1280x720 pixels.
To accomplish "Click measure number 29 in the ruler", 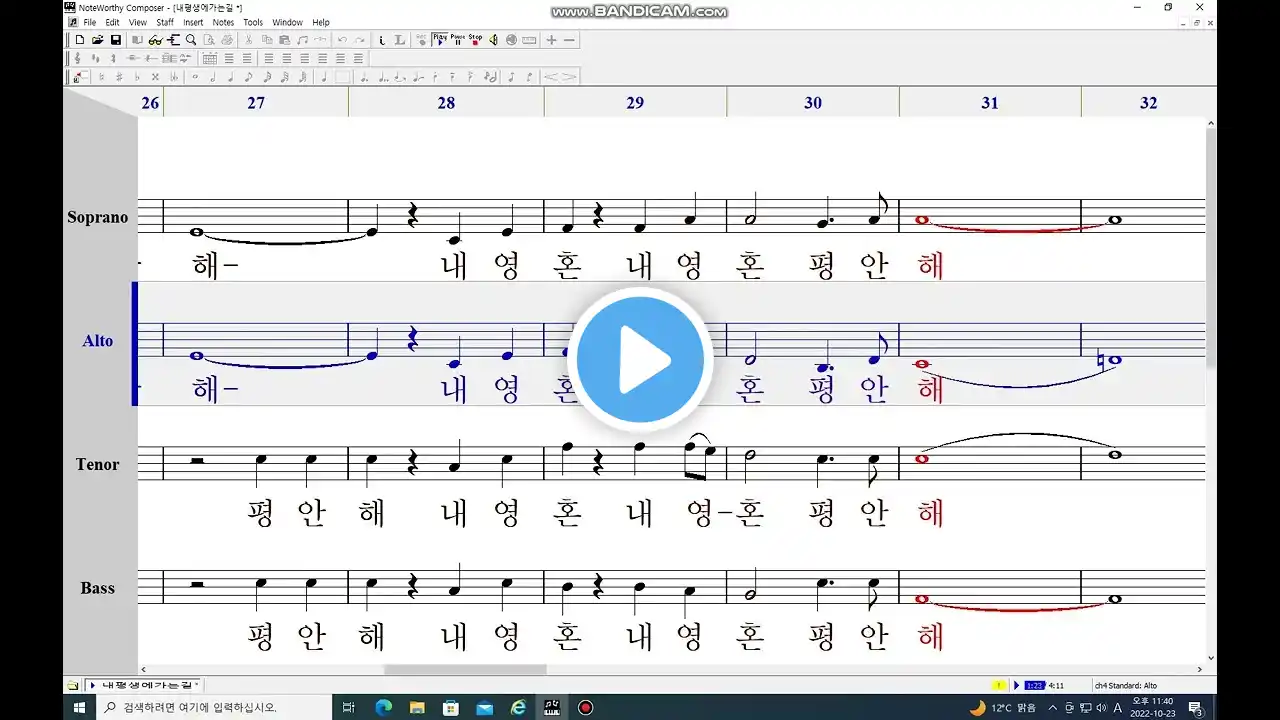I will (x=635, y=102).
